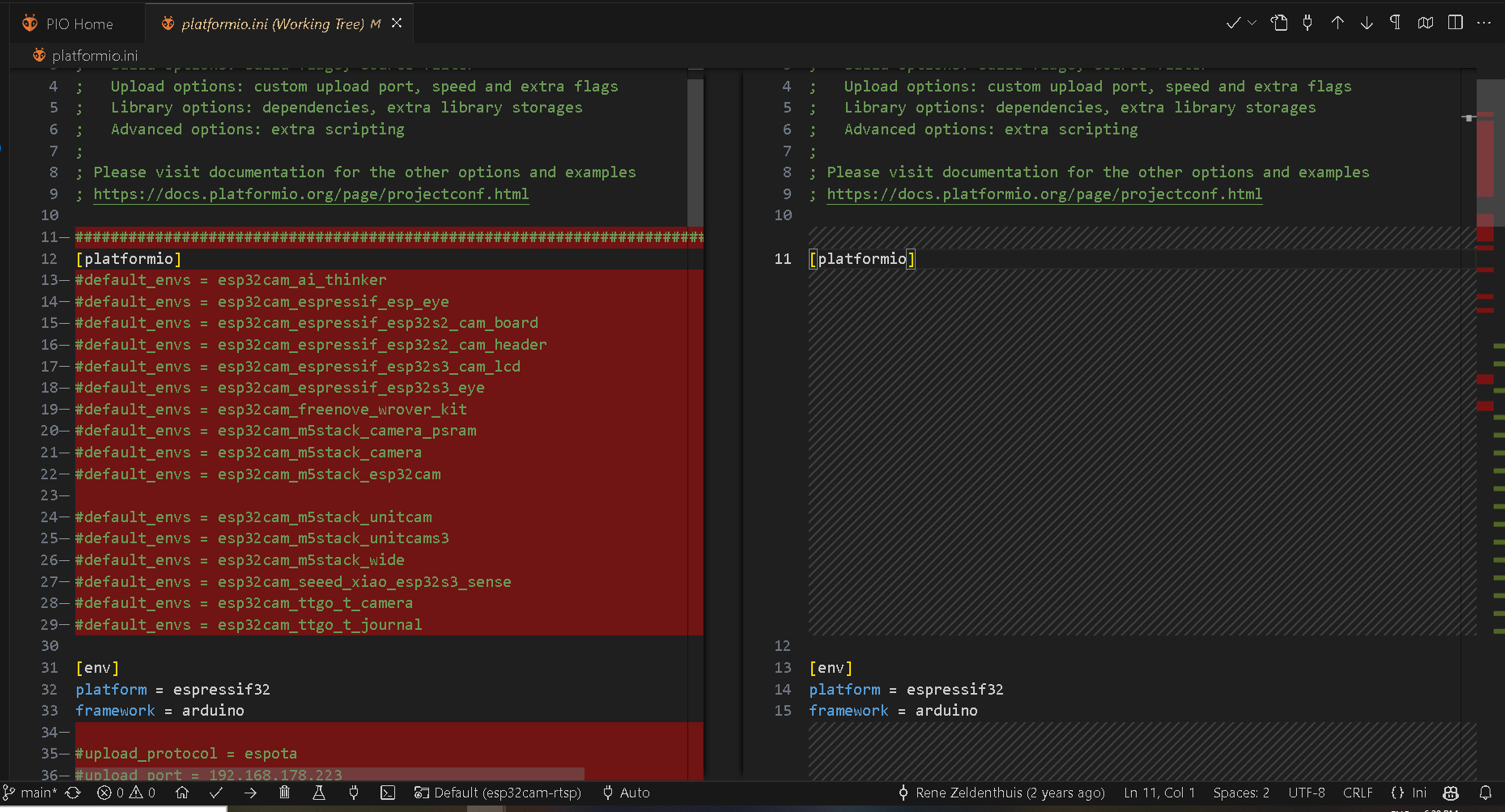Image resolution: width=1505 pixels, height=812 pixels.
Task: Click PlatformIO Upload arrow in status bar
Action: coord(250,793)
